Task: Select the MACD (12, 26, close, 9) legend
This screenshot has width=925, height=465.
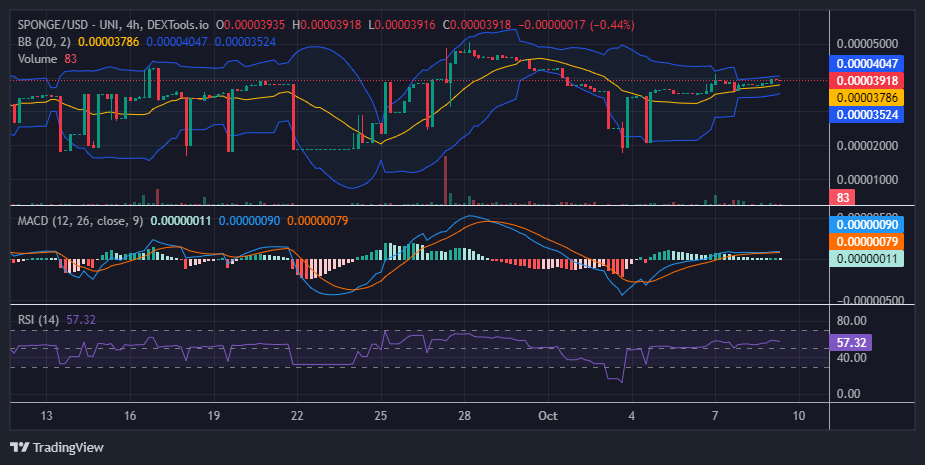Action: click(x=80, y=221)
